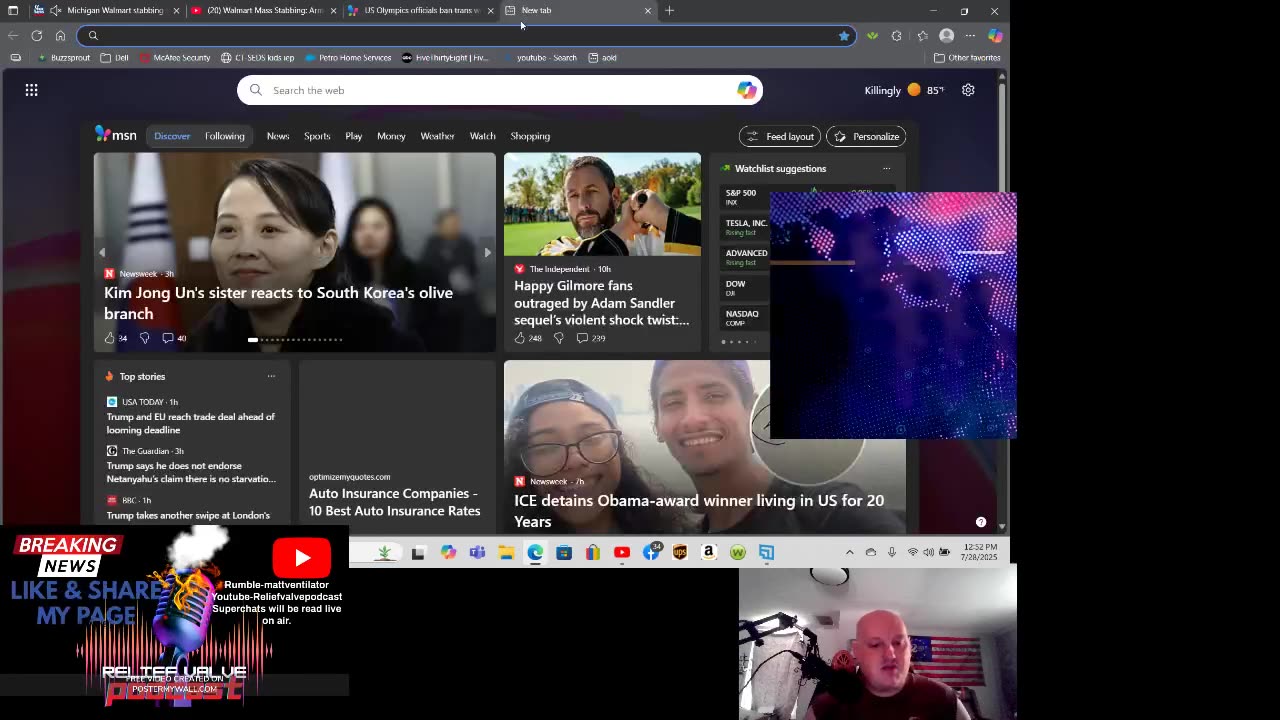Open the browser profile avatar
The height and width of the screenshot is (720, 1280).
[x=946, y=35]
